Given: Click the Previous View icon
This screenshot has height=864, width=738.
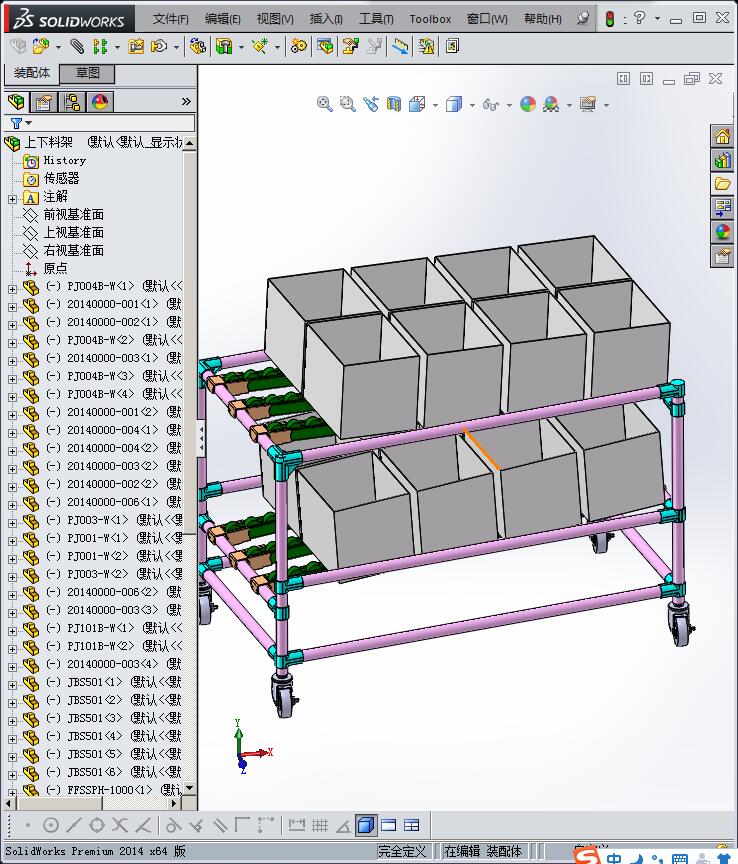Looking at the screenshot, I should coord(371,104).
